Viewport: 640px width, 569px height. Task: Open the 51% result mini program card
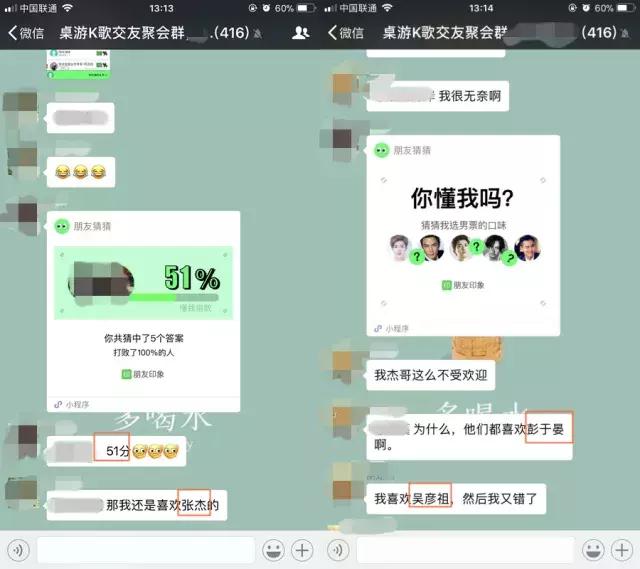click(143, 311)
